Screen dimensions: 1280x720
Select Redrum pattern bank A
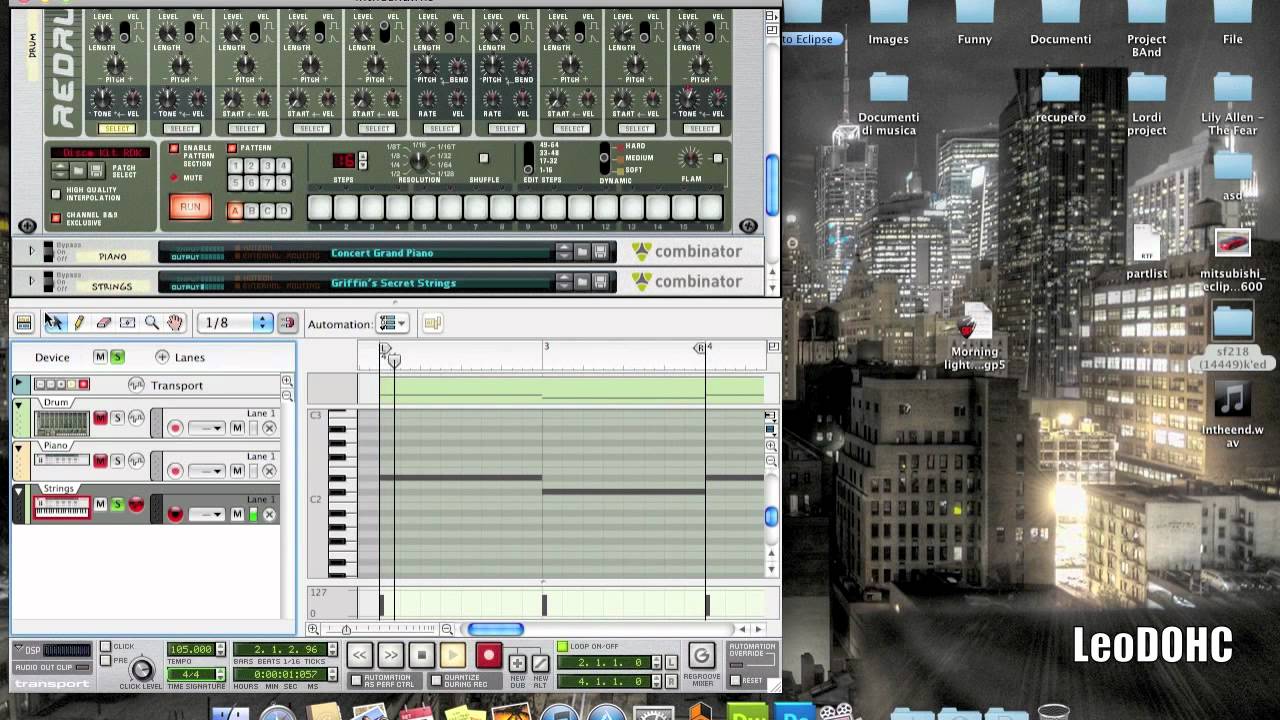235,211
